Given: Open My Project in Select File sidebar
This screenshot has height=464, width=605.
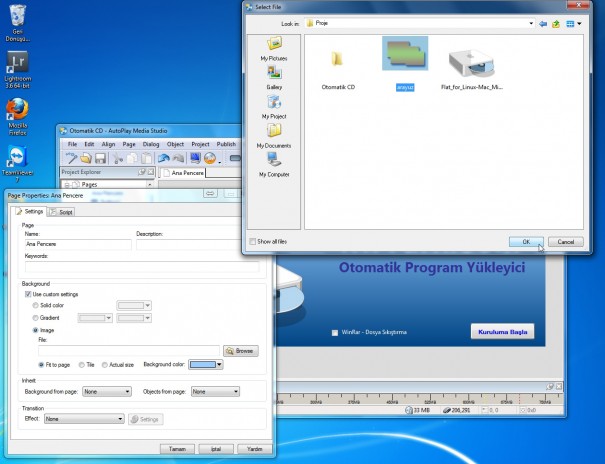Looking at the screenshot, I should tap(274, 107).
